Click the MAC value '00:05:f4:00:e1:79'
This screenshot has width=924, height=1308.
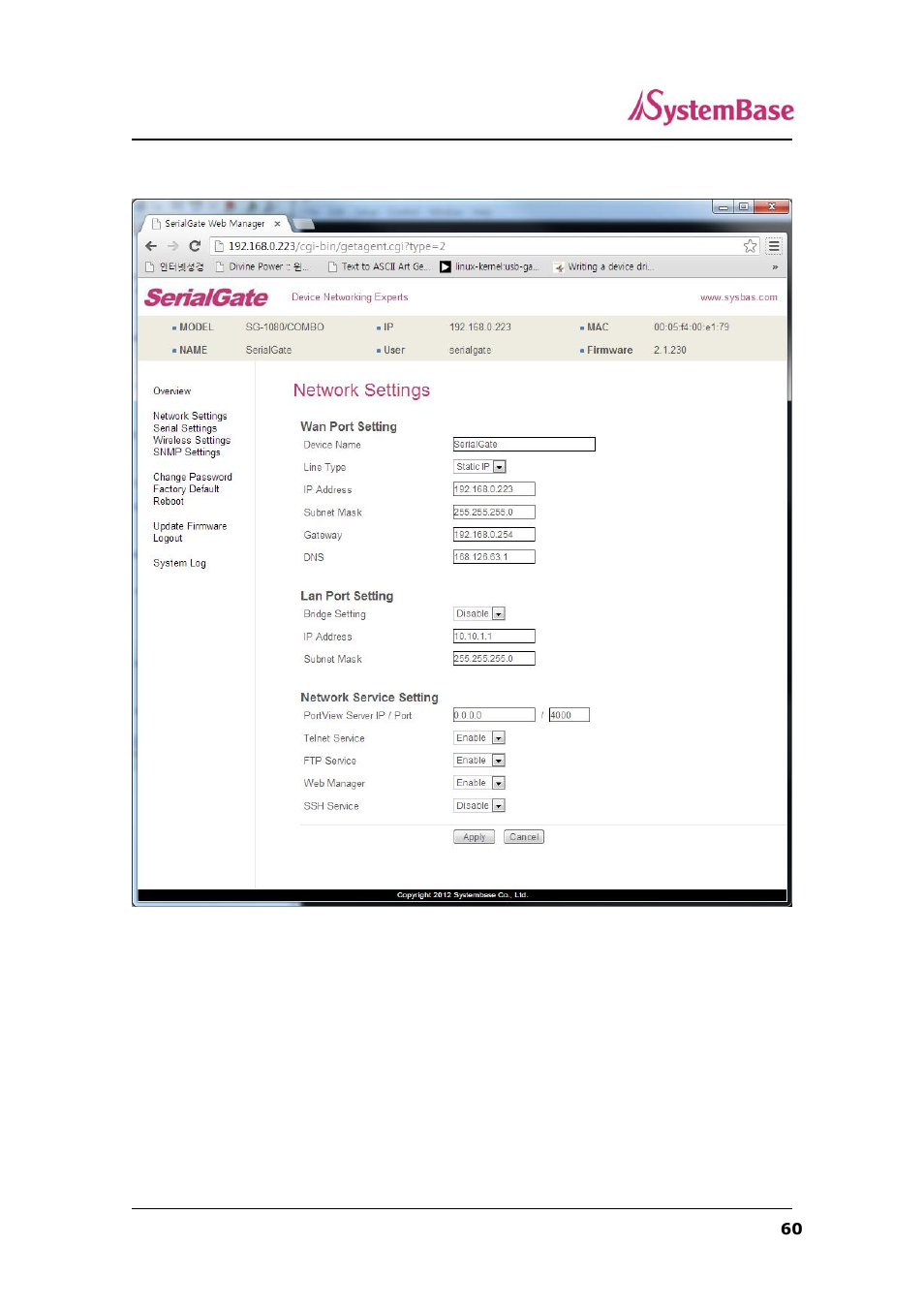[692, 327]
